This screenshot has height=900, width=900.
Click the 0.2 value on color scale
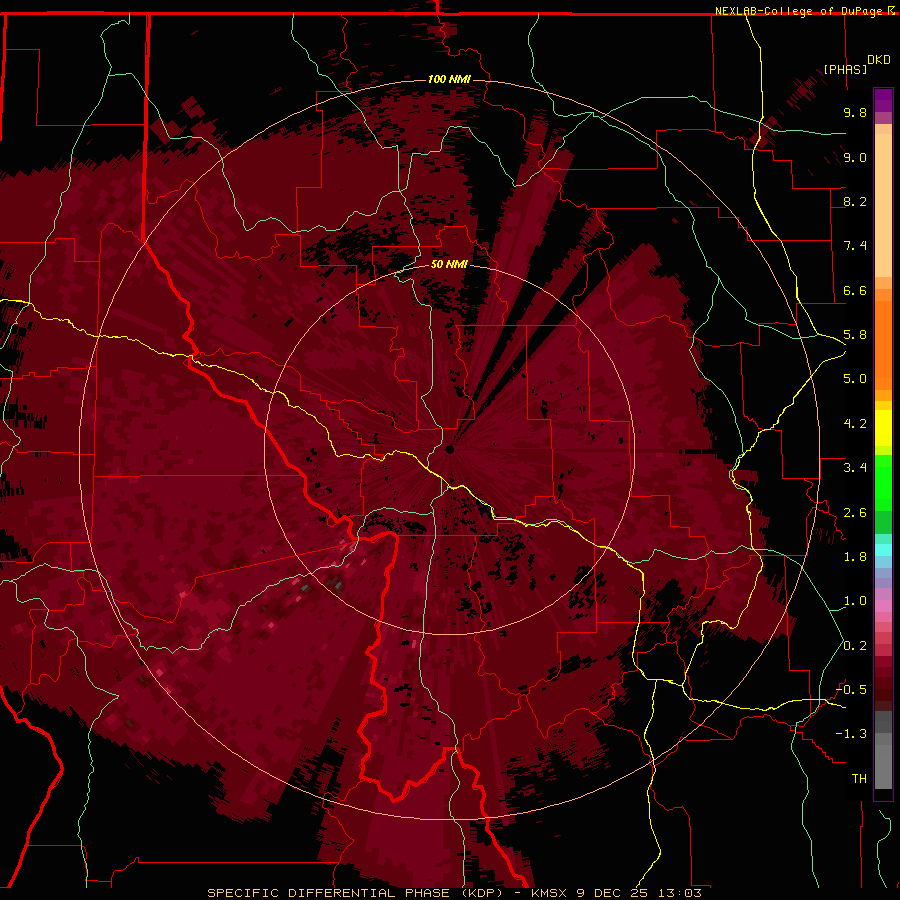click(x=855, y=646)
